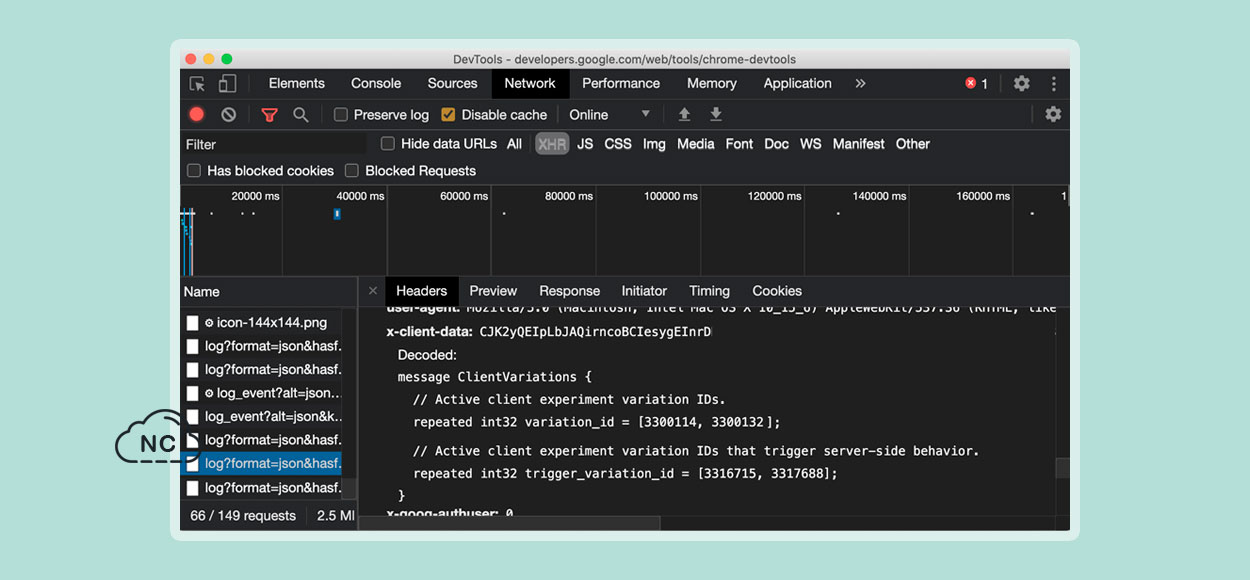The image size is (1250, 580).
Task: Filter requests by Img
Action: [654, 144]
